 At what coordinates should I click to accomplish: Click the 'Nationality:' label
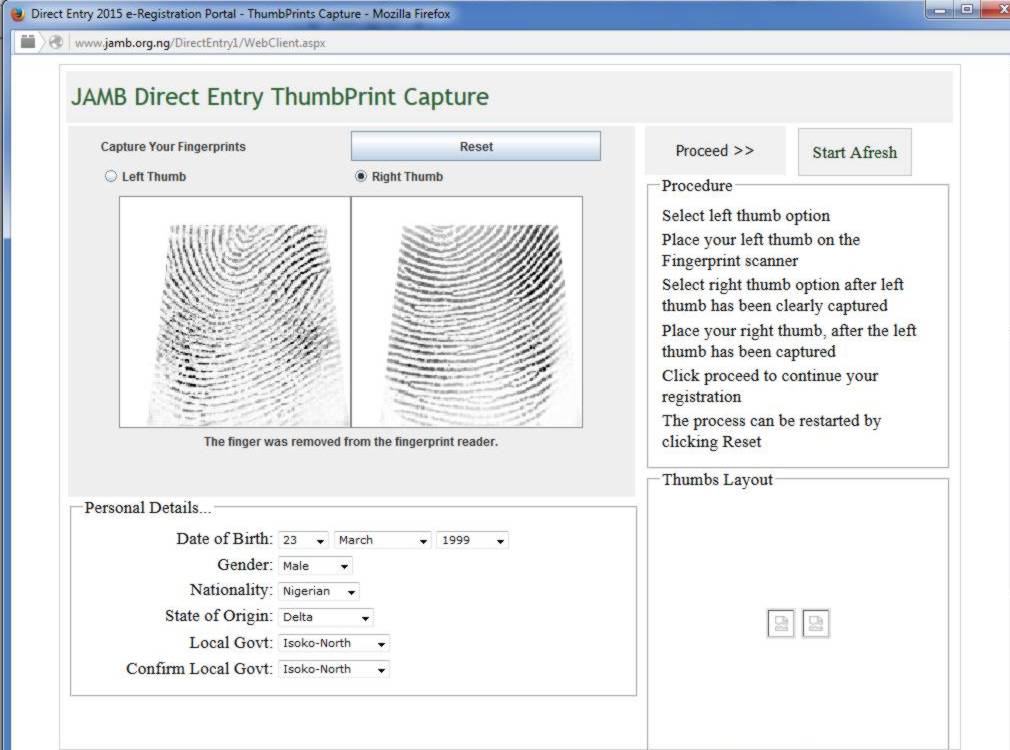click(231, 590)
